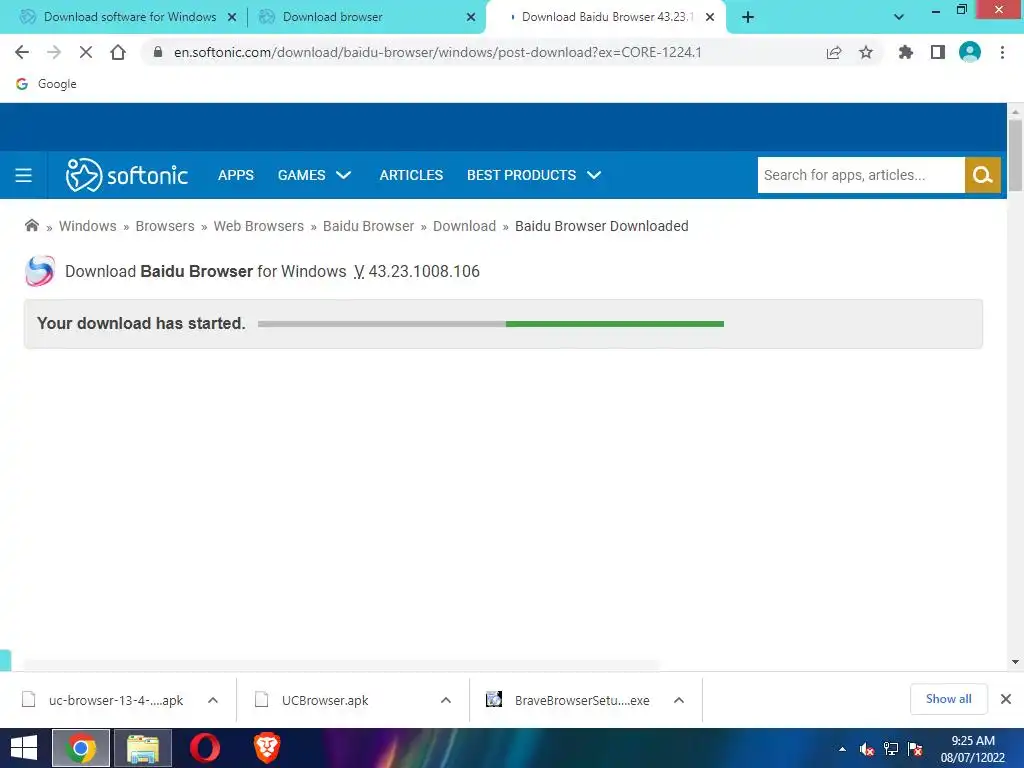1024x768 pixels.
Task: Expand options for UCBrowser.apk
Action: tap(446, 700)
